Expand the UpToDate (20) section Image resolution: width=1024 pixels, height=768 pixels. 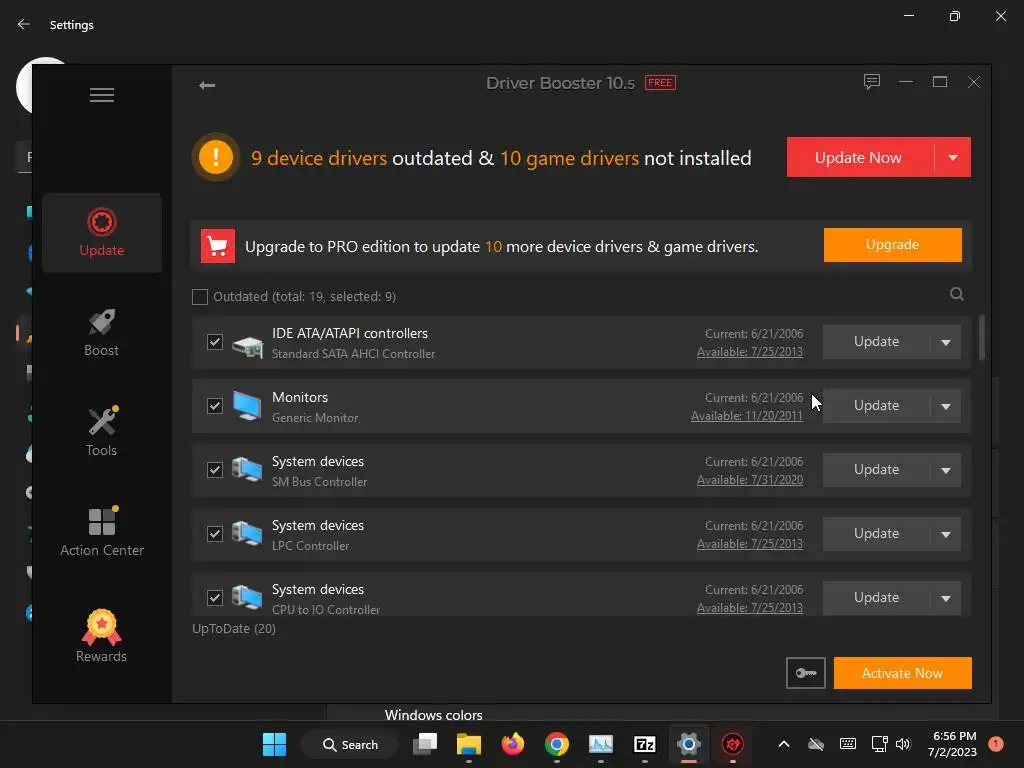tap(234, 628)
